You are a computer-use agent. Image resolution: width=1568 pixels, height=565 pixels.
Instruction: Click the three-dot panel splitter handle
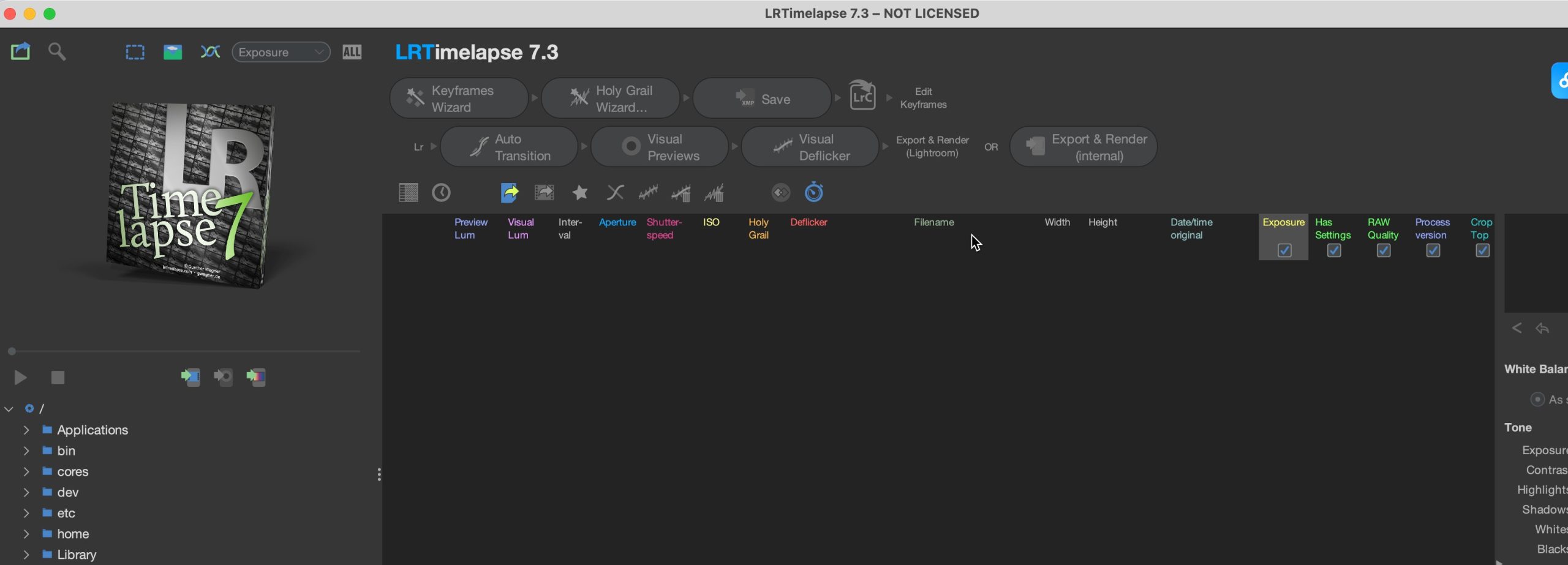tap(379, 474)
